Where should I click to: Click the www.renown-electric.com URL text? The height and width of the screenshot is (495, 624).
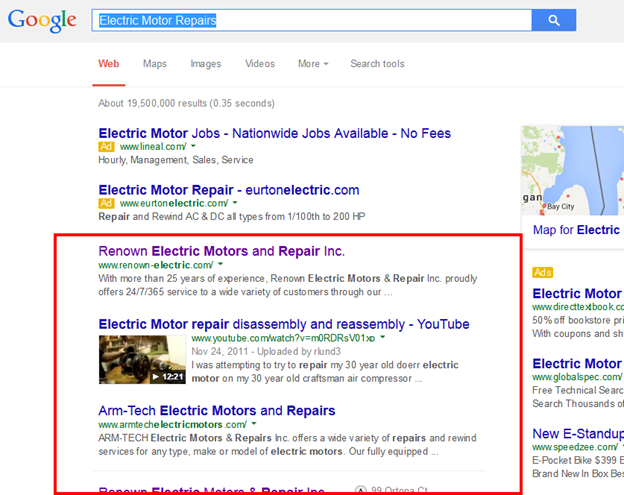156,265
